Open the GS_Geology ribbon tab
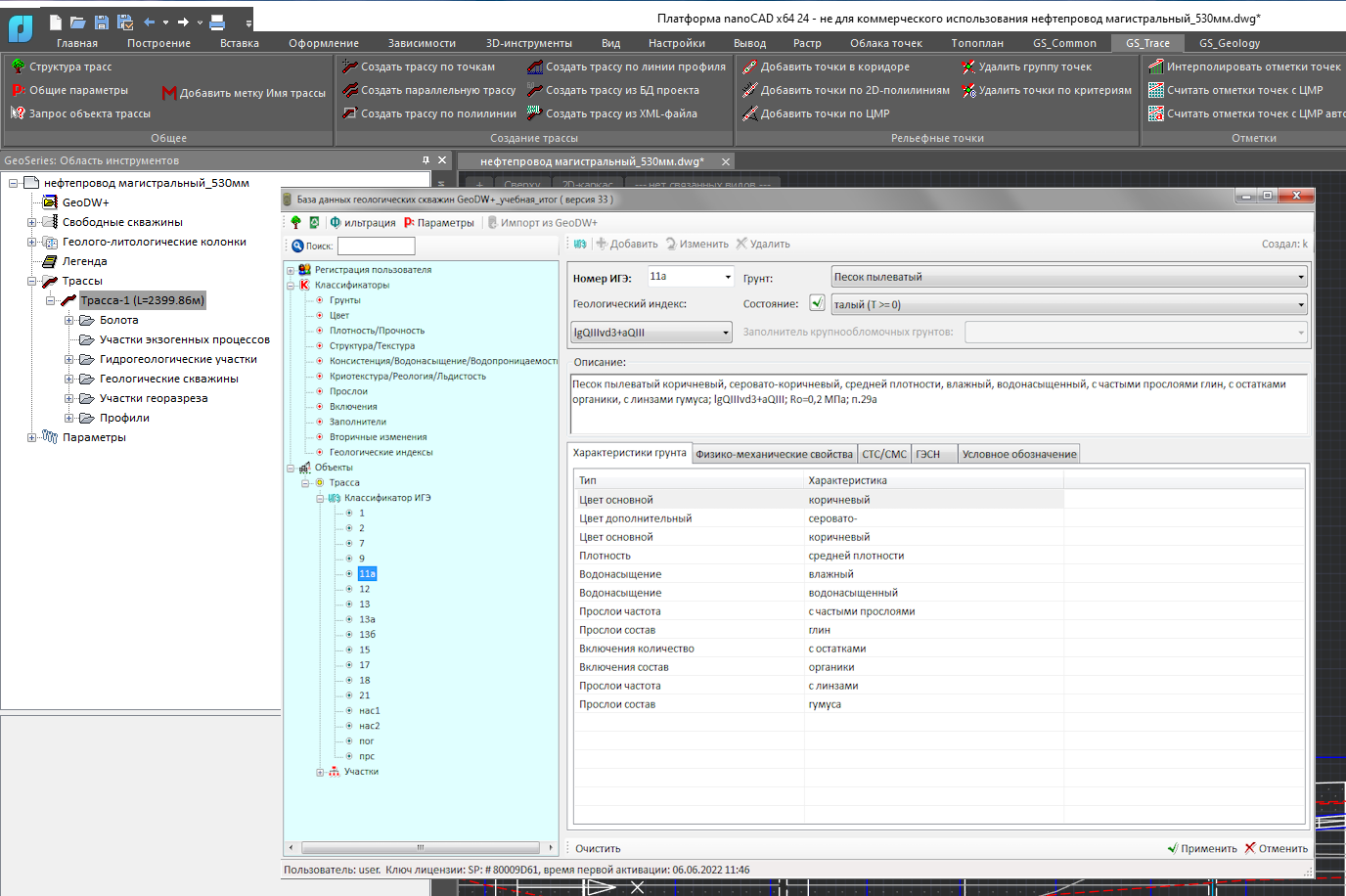Viewport: 1346px width, 896px height. (x=1229, y=43)
